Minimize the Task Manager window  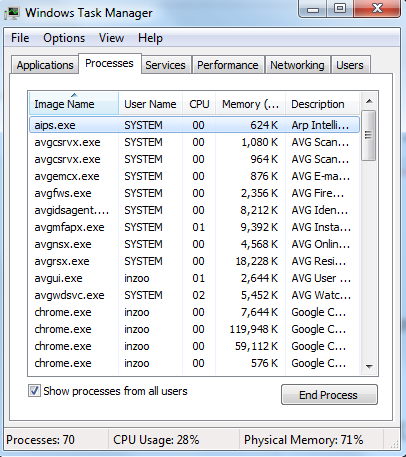312,8
